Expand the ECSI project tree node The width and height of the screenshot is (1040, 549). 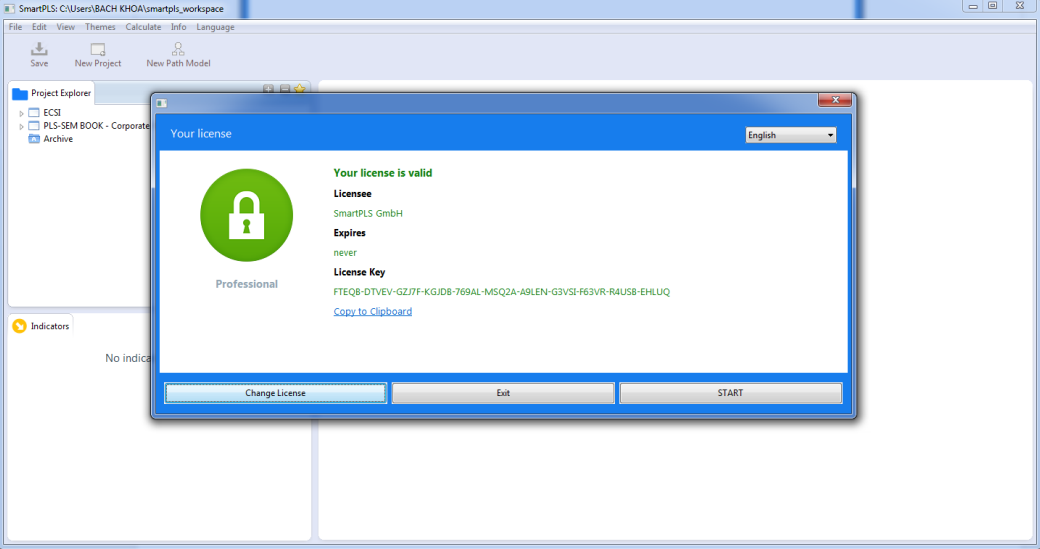[x=21, y=113]
